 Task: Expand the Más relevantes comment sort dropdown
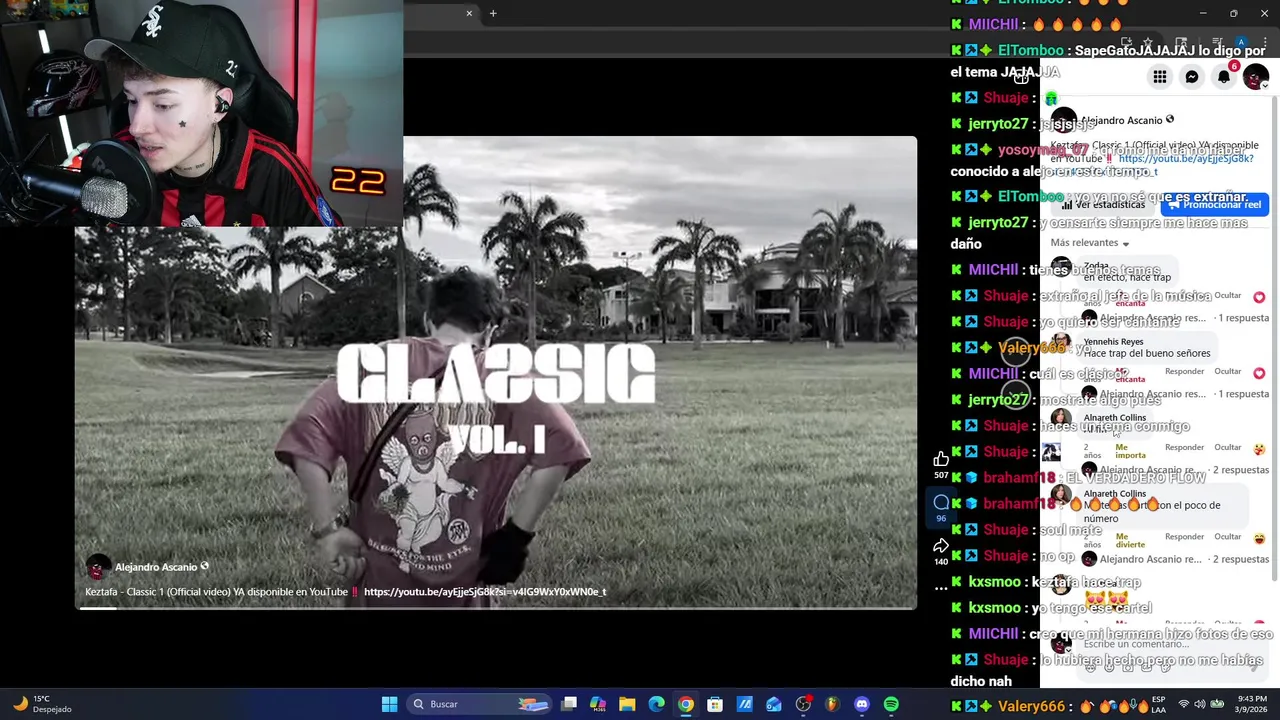pos(1090,243)
